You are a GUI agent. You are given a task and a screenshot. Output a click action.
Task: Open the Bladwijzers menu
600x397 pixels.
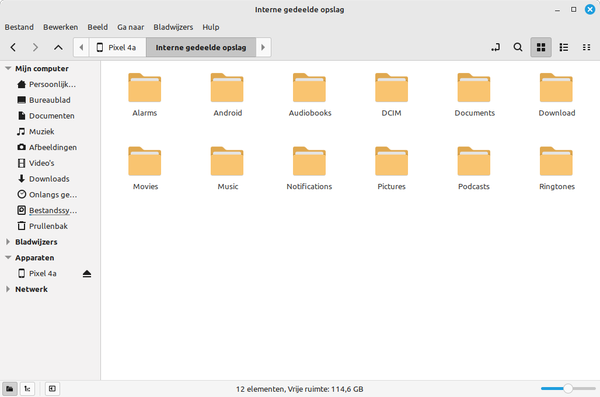click(173, 27)
